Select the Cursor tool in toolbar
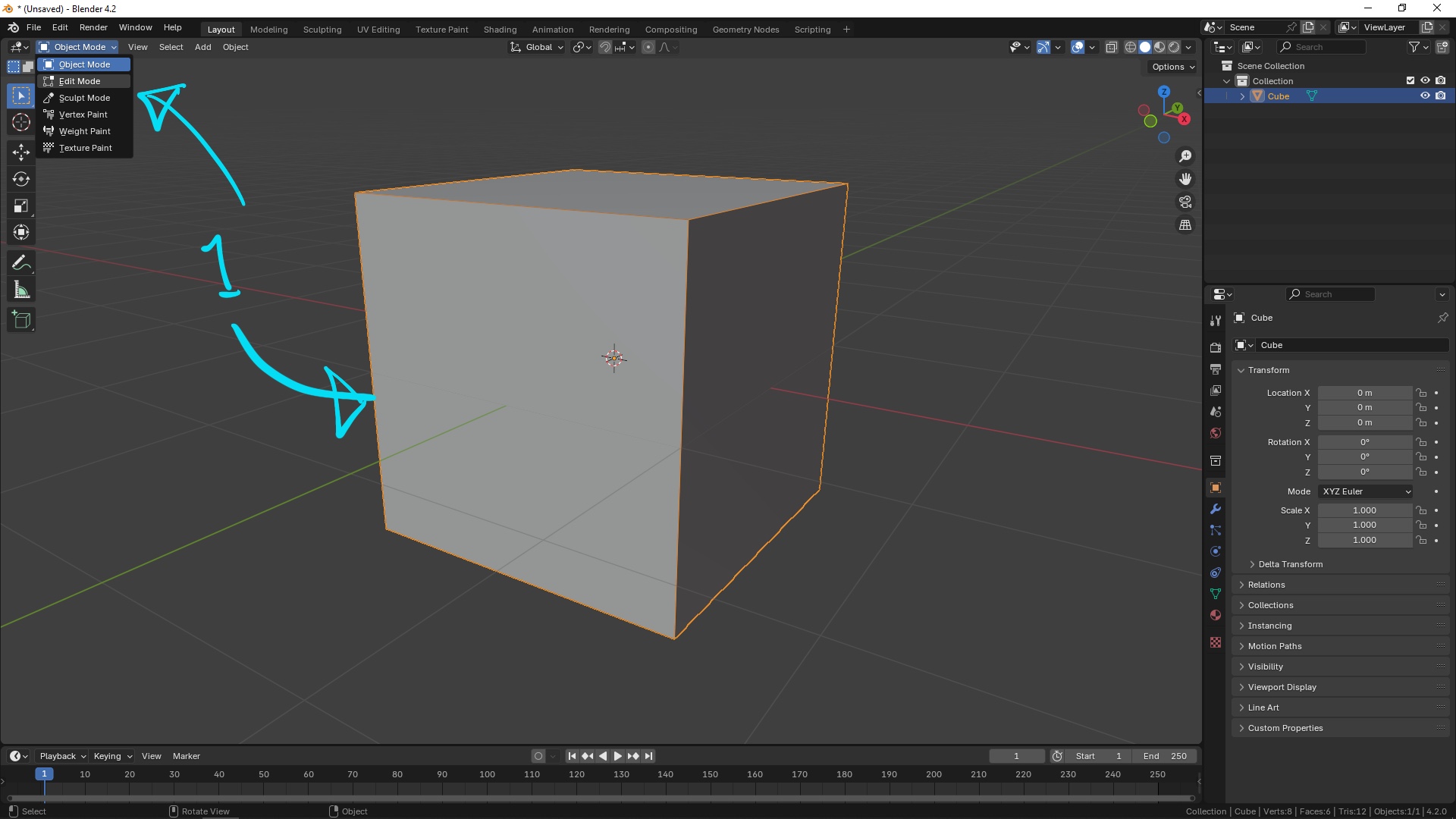 click(21, 122)
